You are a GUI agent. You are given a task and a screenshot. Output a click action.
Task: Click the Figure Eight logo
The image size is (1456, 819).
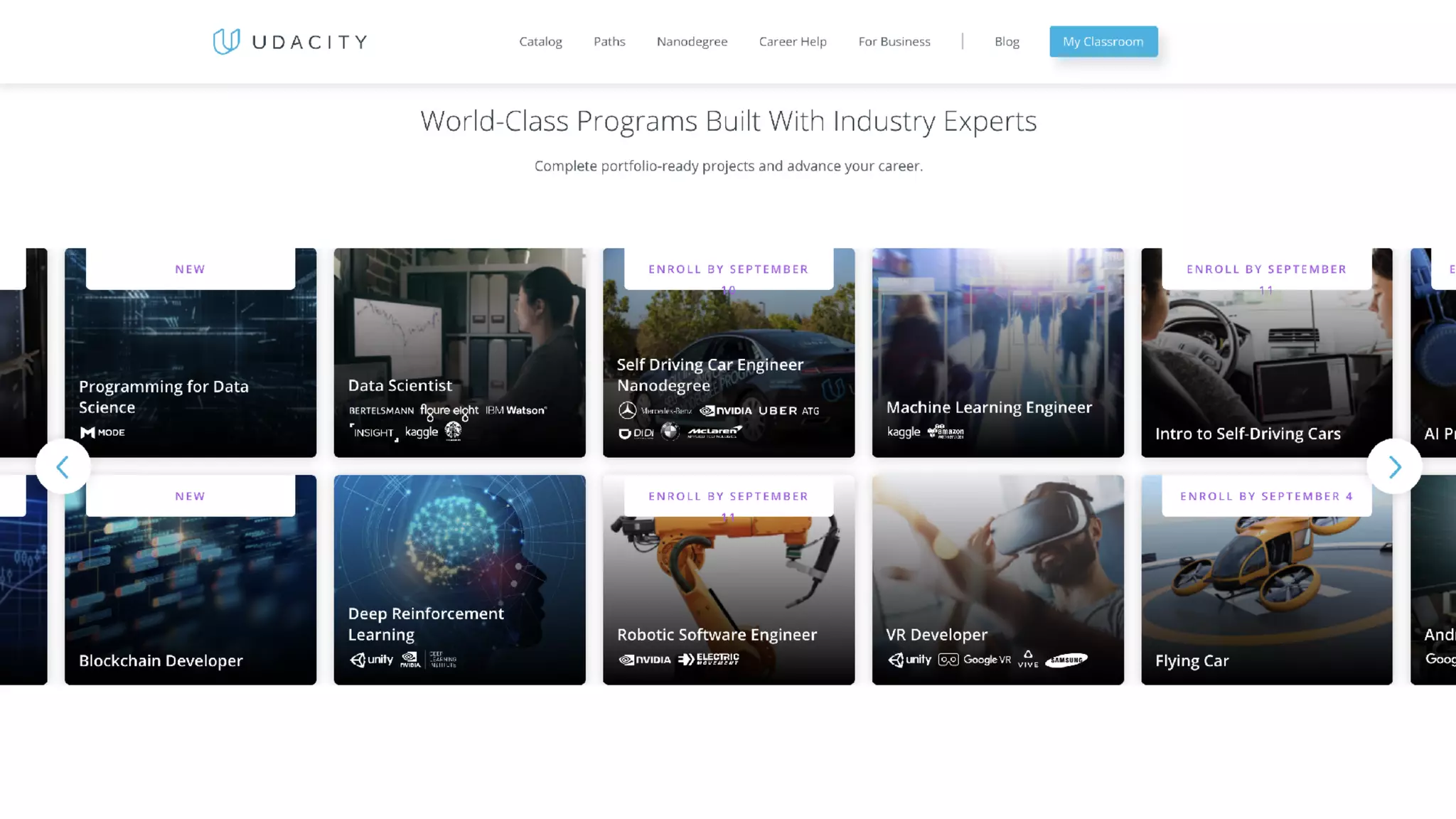(449, 412)
